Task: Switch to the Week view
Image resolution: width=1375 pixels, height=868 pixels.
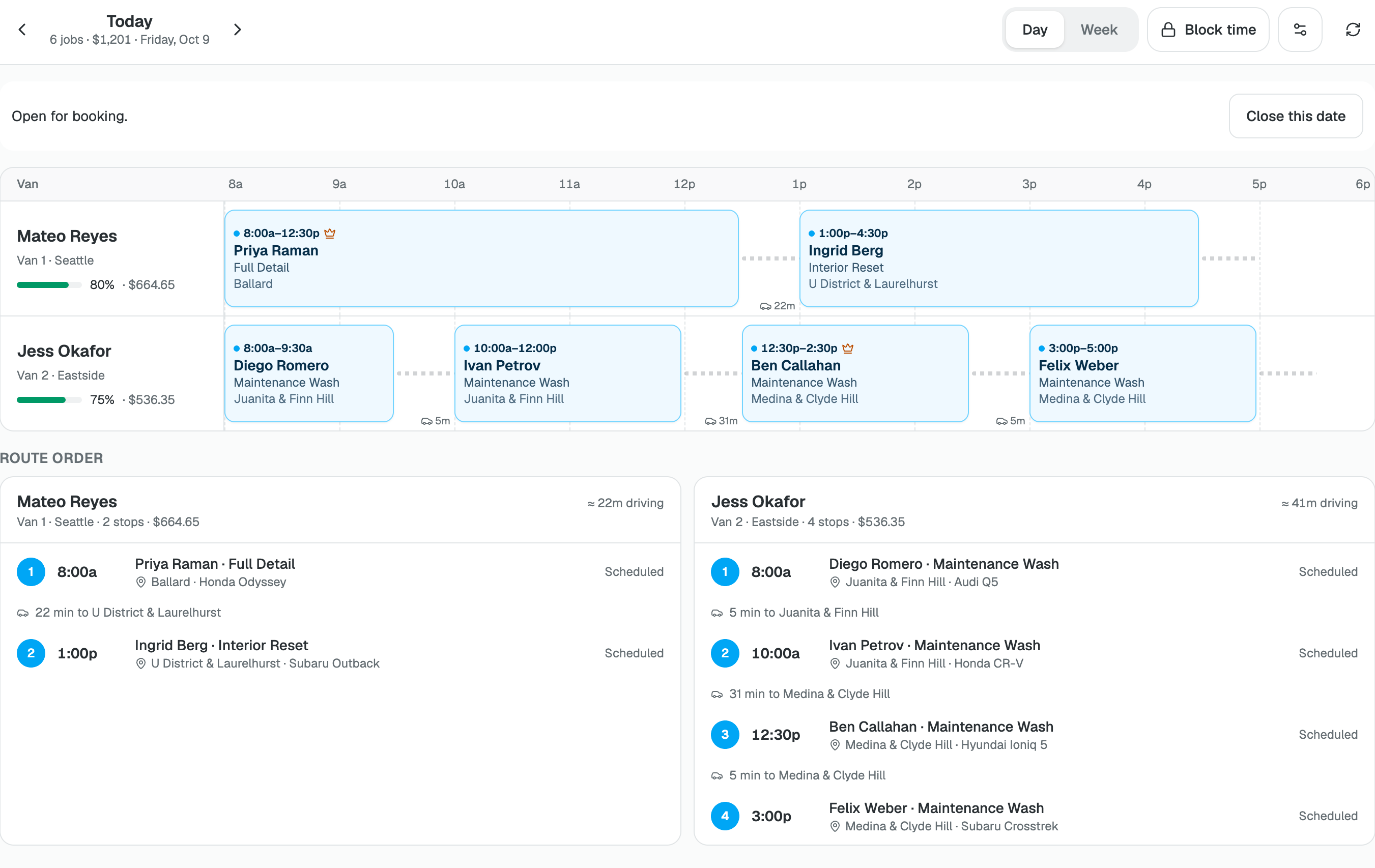Action: 1099,30
